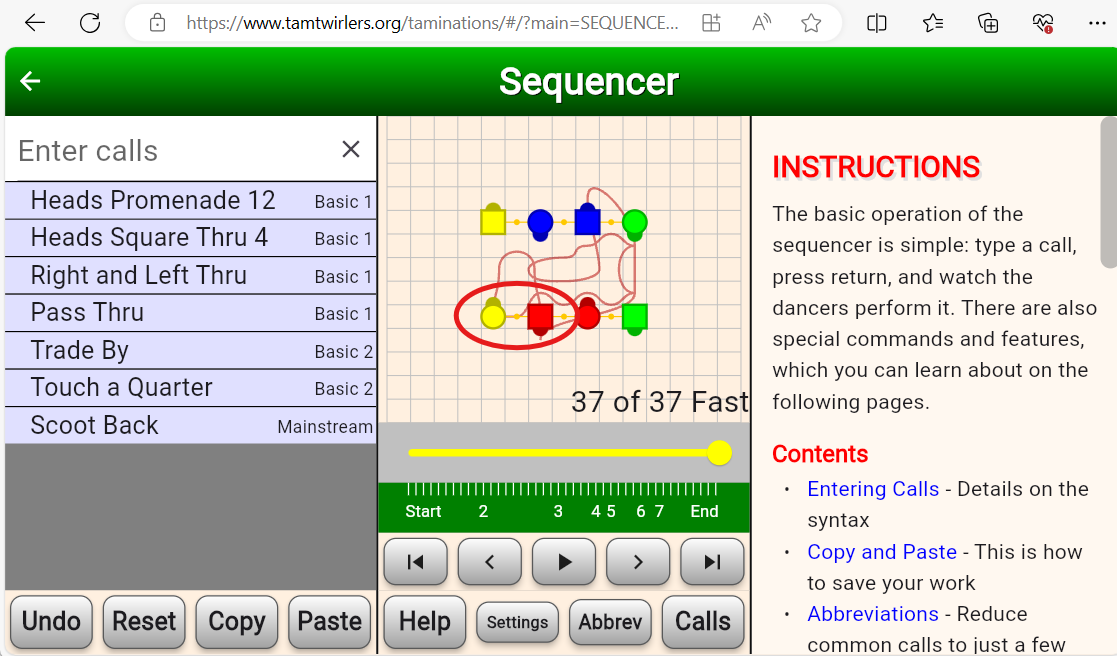Image resolution: width=1117 pixels, height=656 pixels.
Task: Click timeline marker 5
Action: coord(611,511)
